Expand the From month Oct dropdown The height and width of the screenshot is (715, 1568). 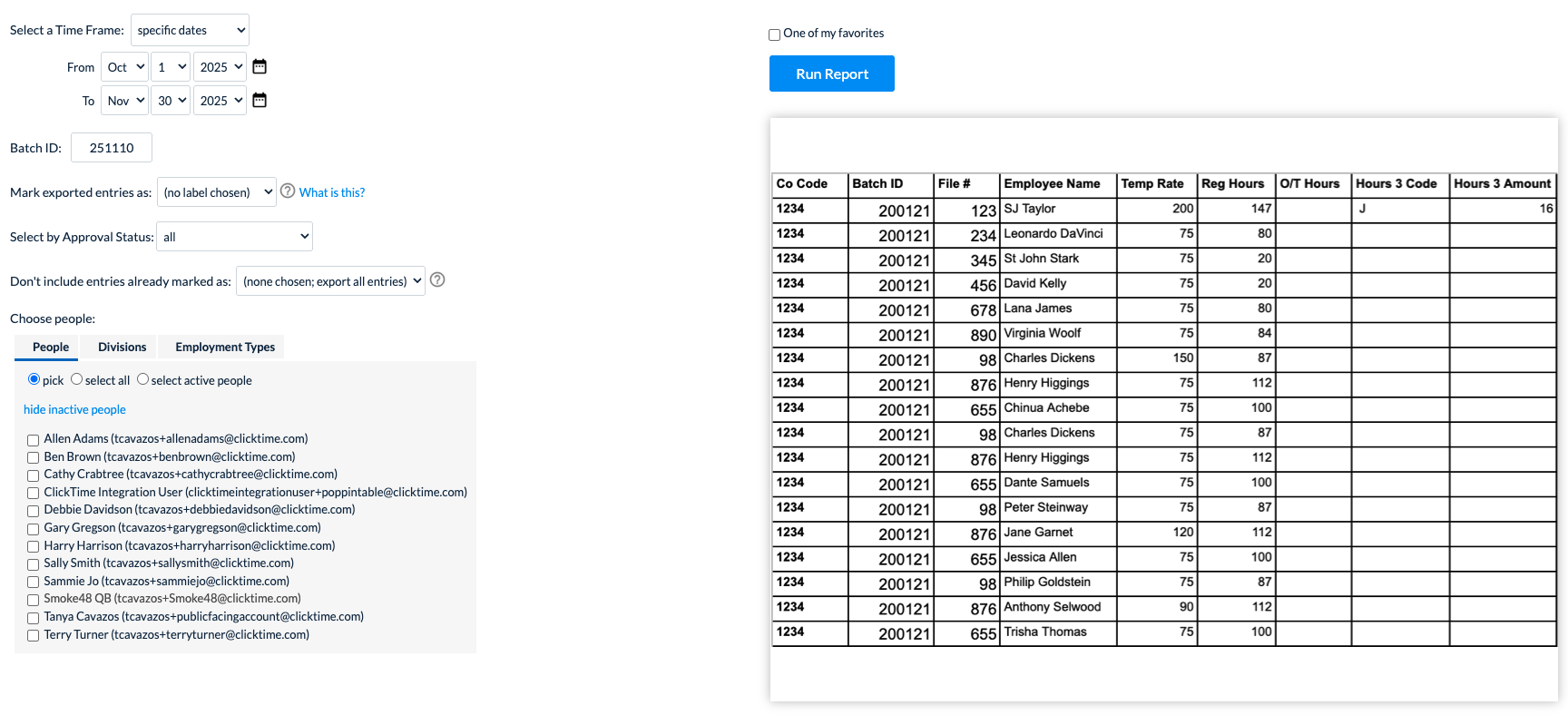[x=124, y=67]
